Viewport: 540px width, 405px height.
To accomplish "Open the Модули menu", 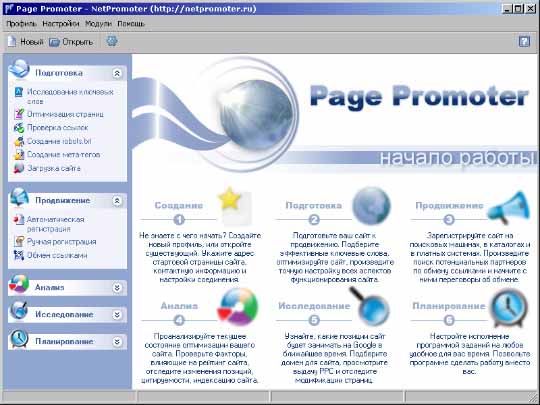I will [98, 24].
